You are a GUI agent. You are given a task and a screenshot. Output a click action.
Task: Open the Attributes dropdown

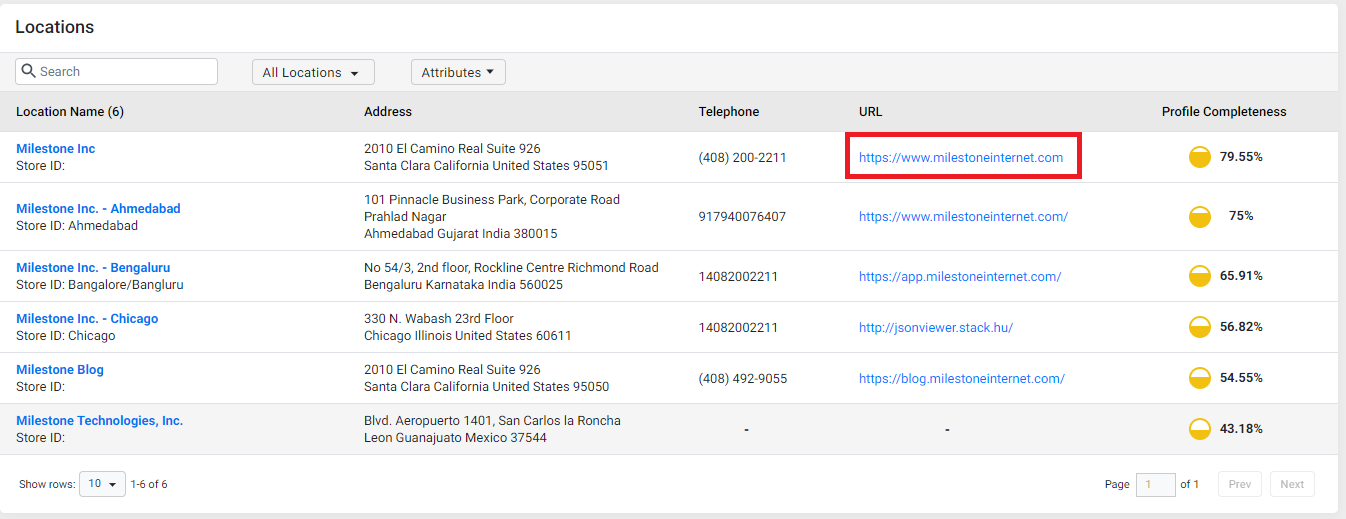click(458, 72)
